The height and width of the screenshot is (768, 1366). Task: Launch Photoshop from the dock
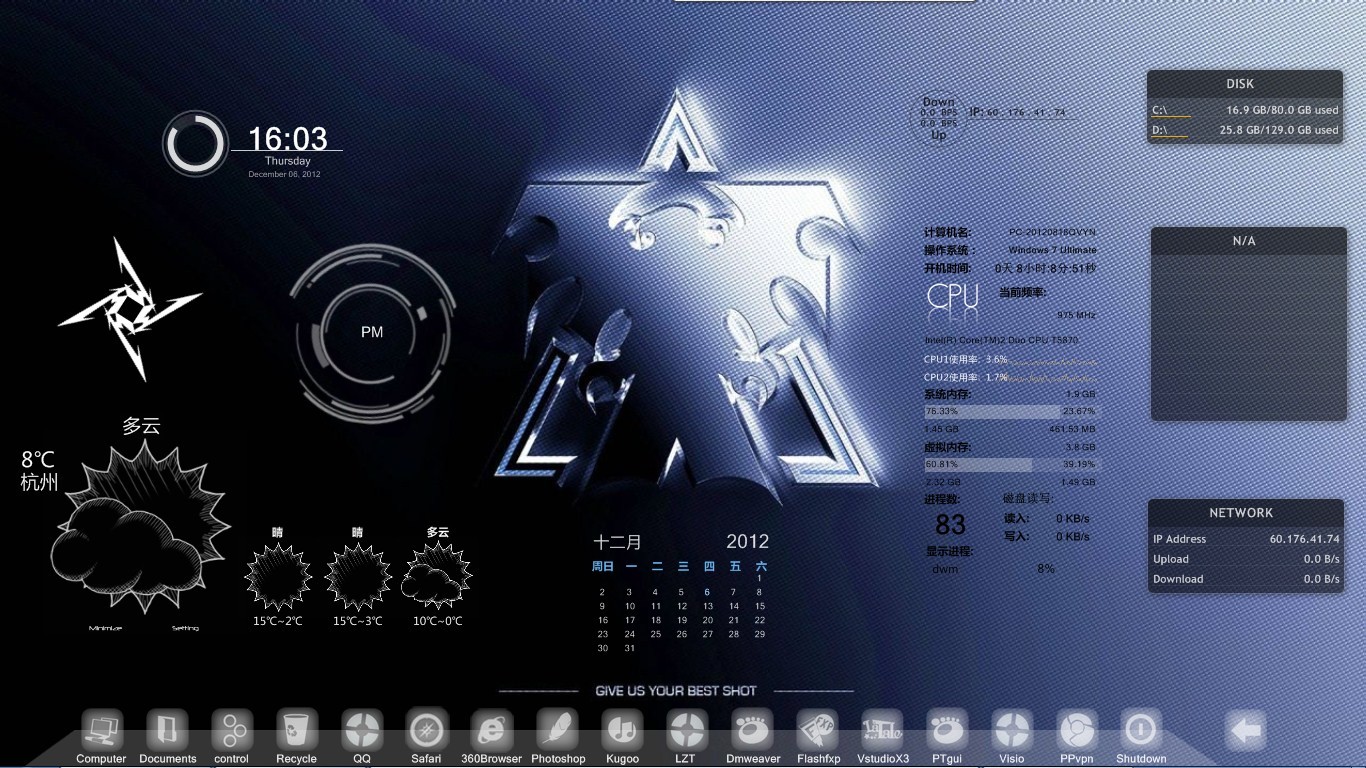pos(558,730)
